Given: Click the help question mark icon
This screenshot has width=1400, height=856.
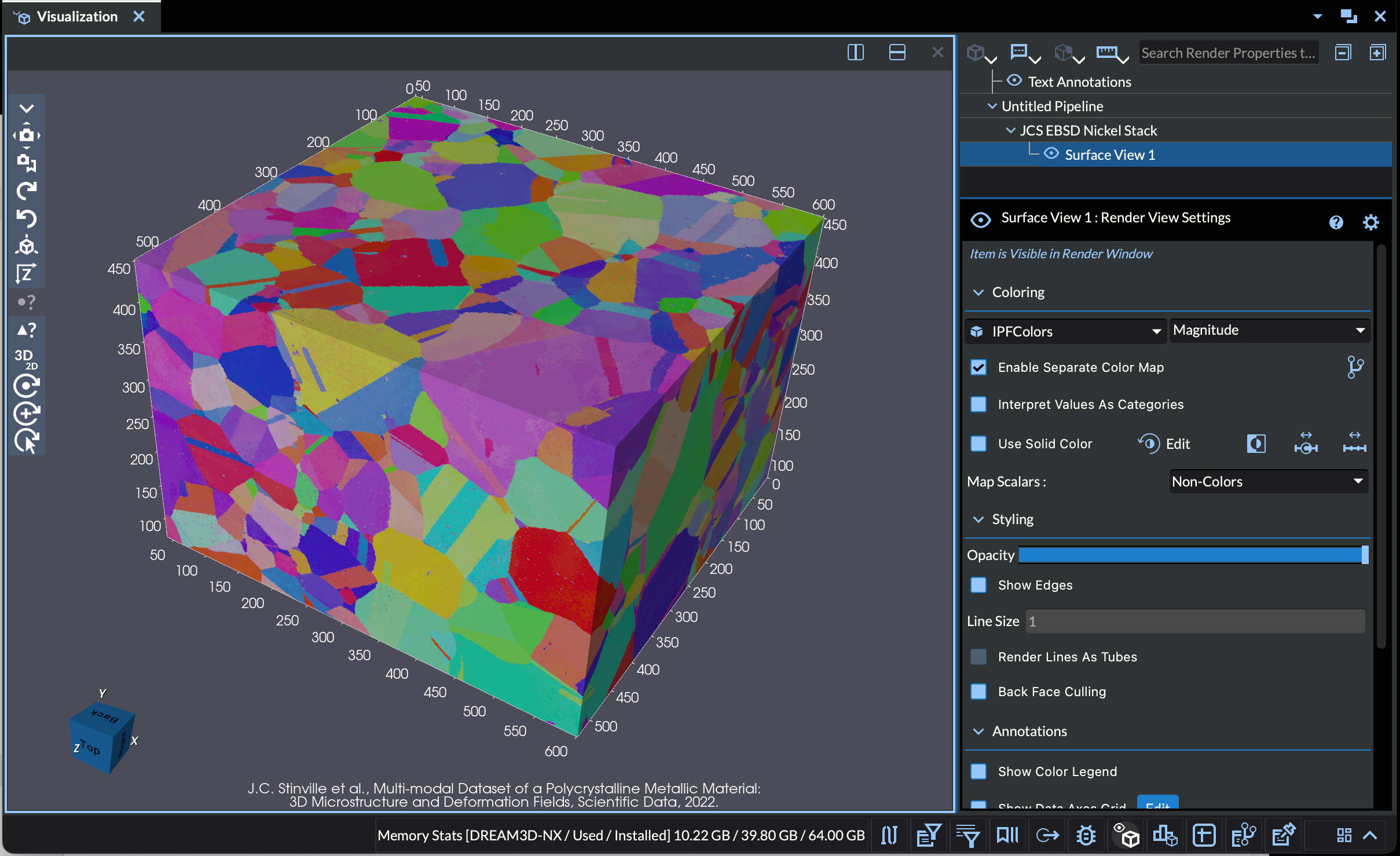Looking at the screenshot, I should click(1336, 222).
